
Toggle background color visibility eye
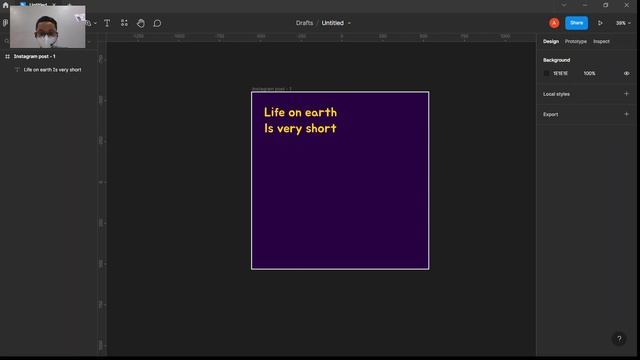tap(627, 73)
